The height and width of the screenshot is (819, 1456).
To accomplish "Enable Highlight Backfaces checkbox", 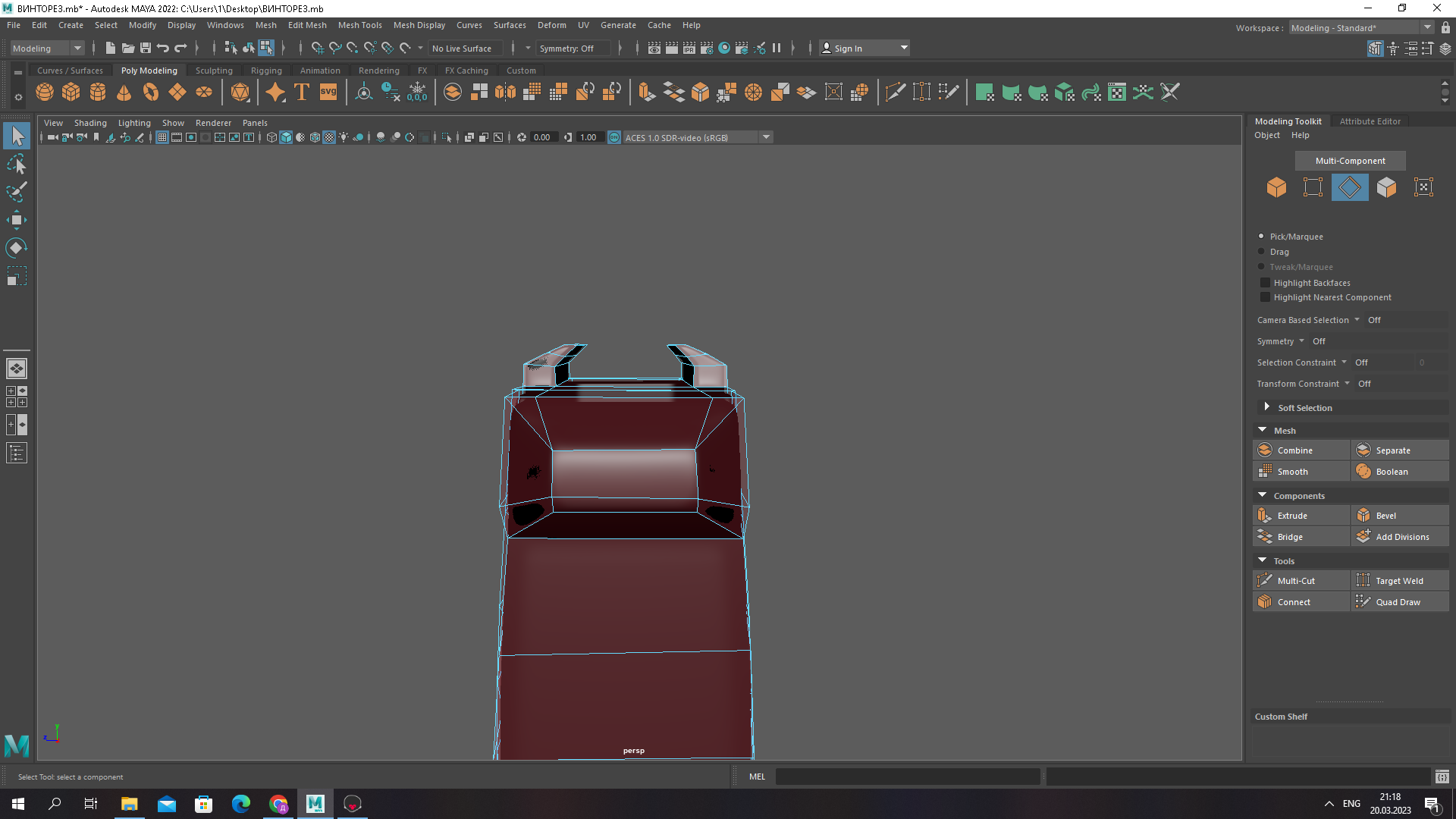I will (x=1264, y=283).
